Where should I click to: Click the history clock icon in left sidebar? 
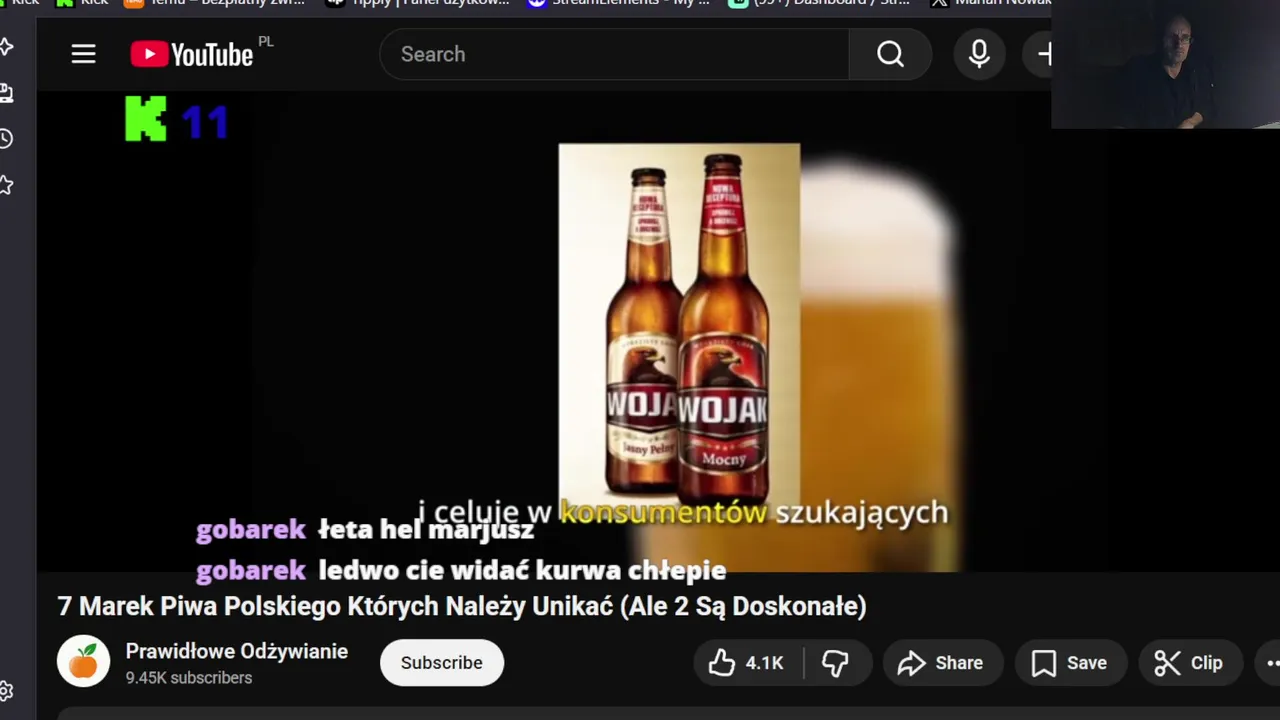click(x=6, y=138)
